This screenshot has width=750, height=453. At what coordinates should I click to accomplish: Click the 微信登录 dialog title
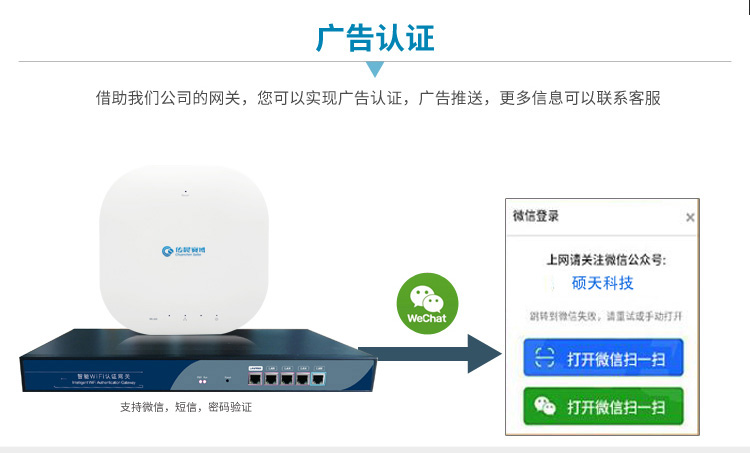click(x=536, y=216)
